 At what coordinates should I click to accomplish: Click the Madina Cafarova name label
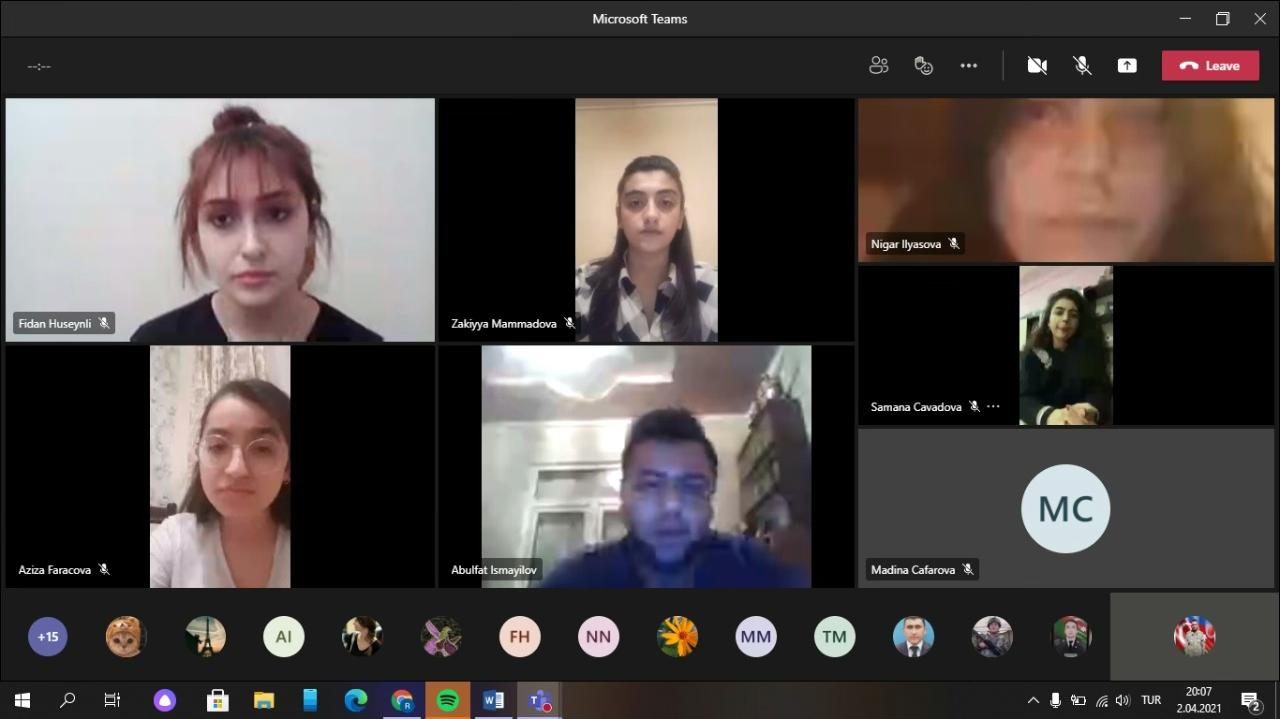click(913, 570)
